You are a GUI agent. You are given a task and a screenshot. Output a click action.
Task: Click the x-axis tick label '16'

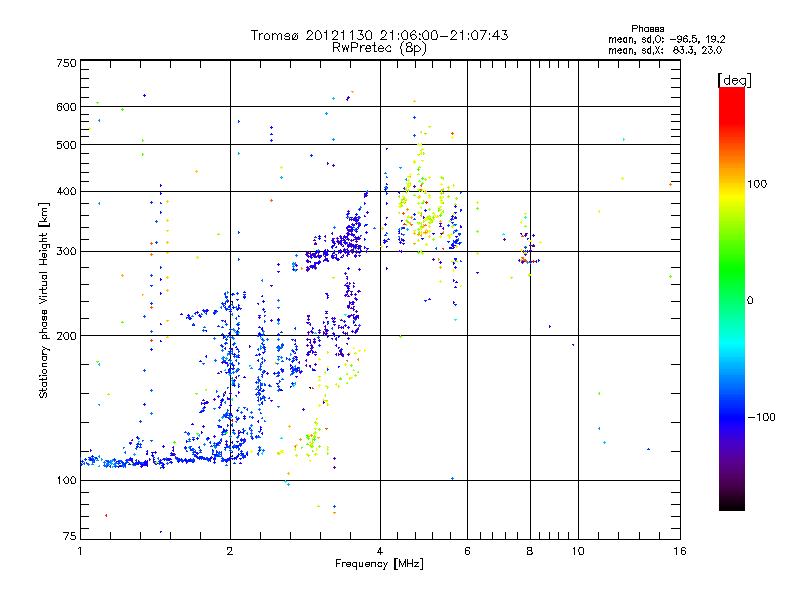pyautogui.click(x=680, y=551)
